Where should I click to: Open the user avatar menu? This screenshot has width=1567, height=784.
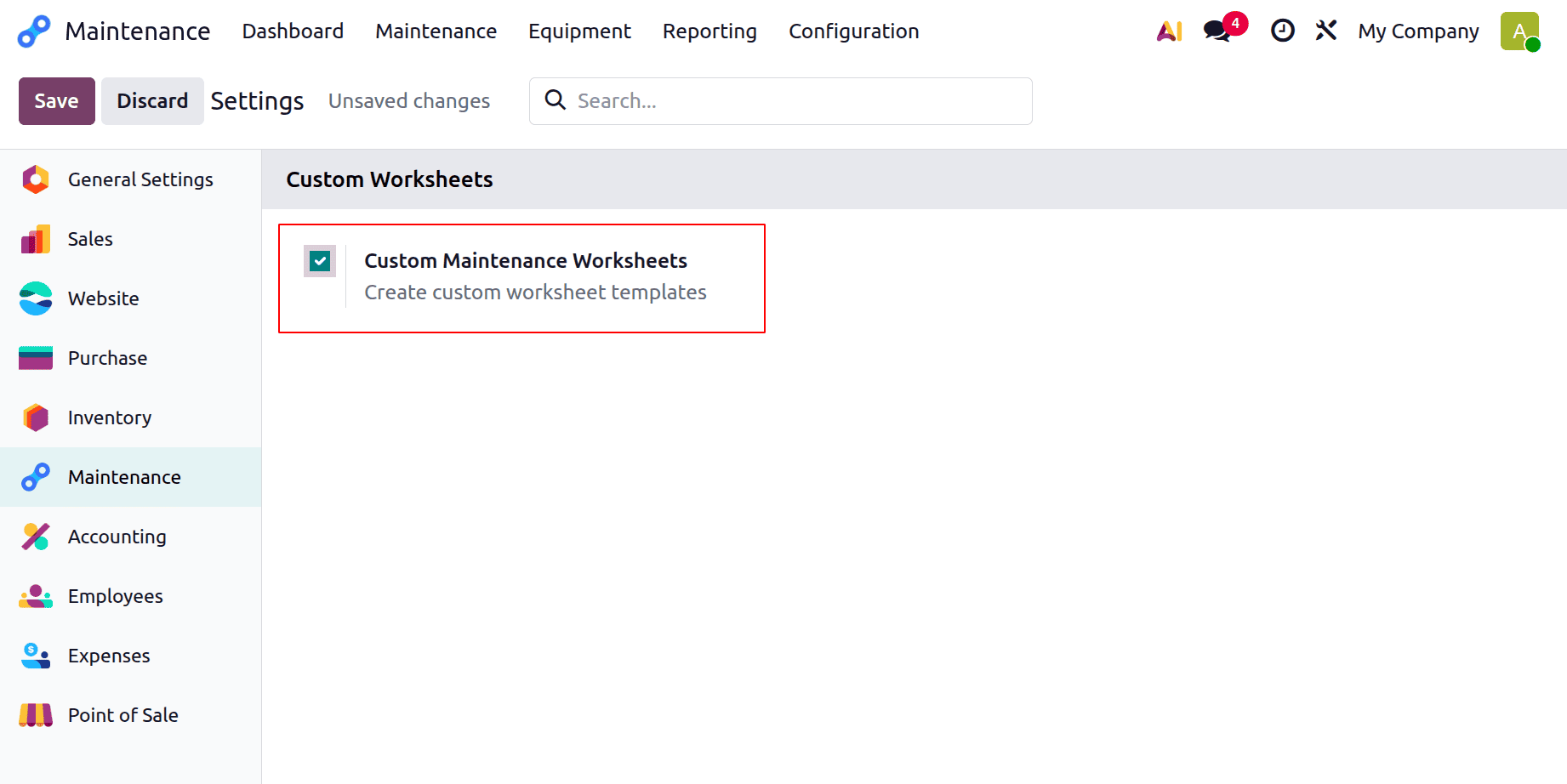click(1520, 31)
